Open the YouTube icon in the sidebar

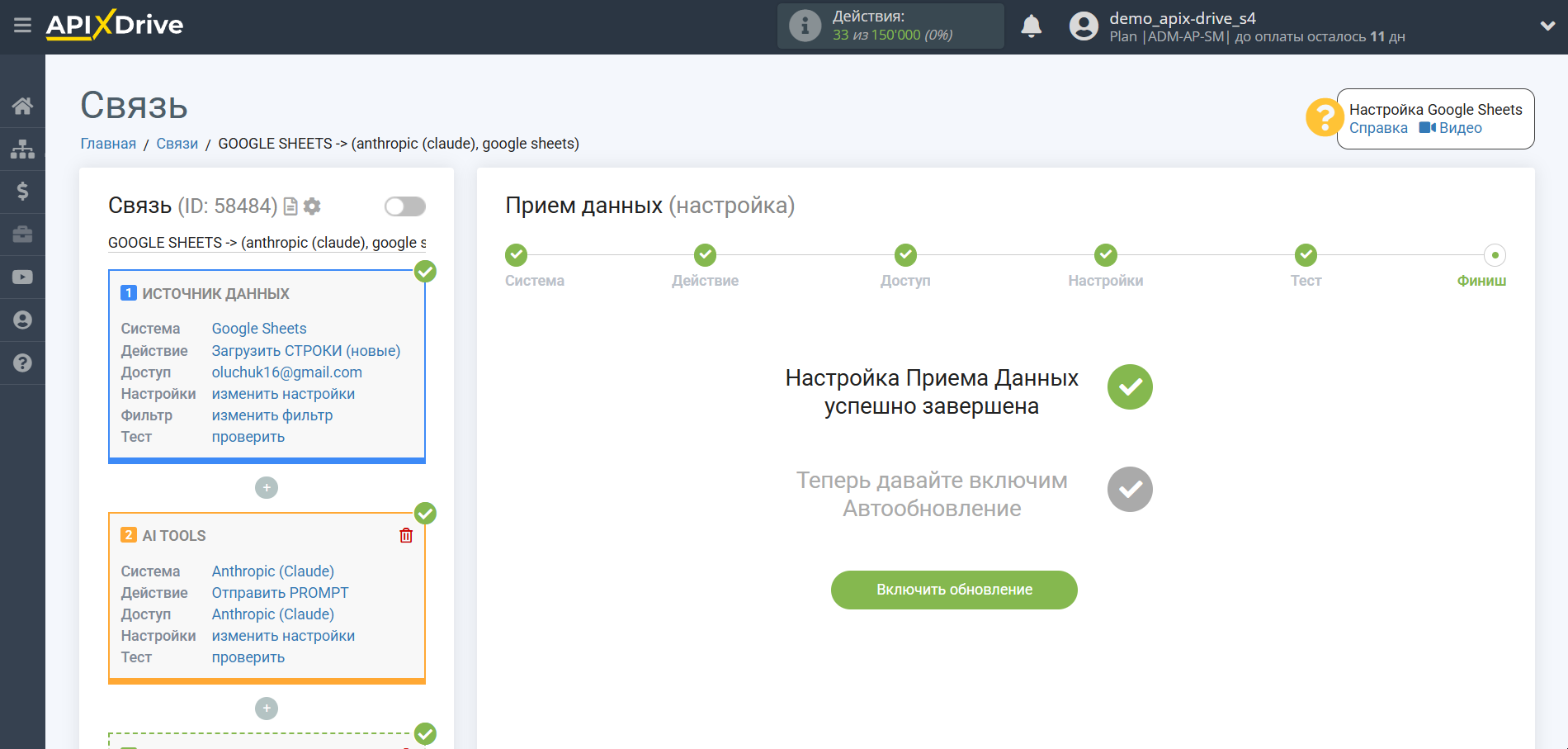22,277
